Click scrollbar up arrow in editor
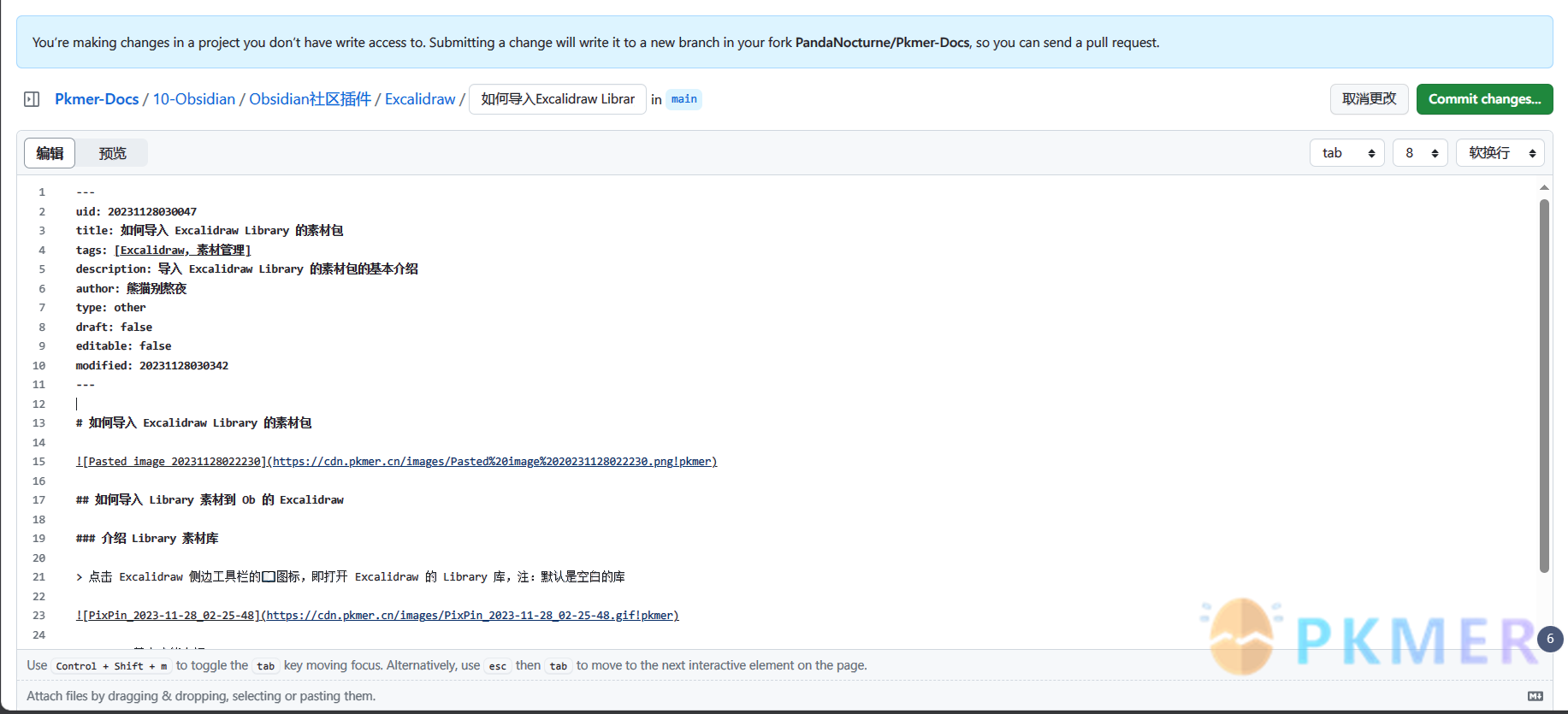This screenshot has height=714, width=1568. 1544,187
